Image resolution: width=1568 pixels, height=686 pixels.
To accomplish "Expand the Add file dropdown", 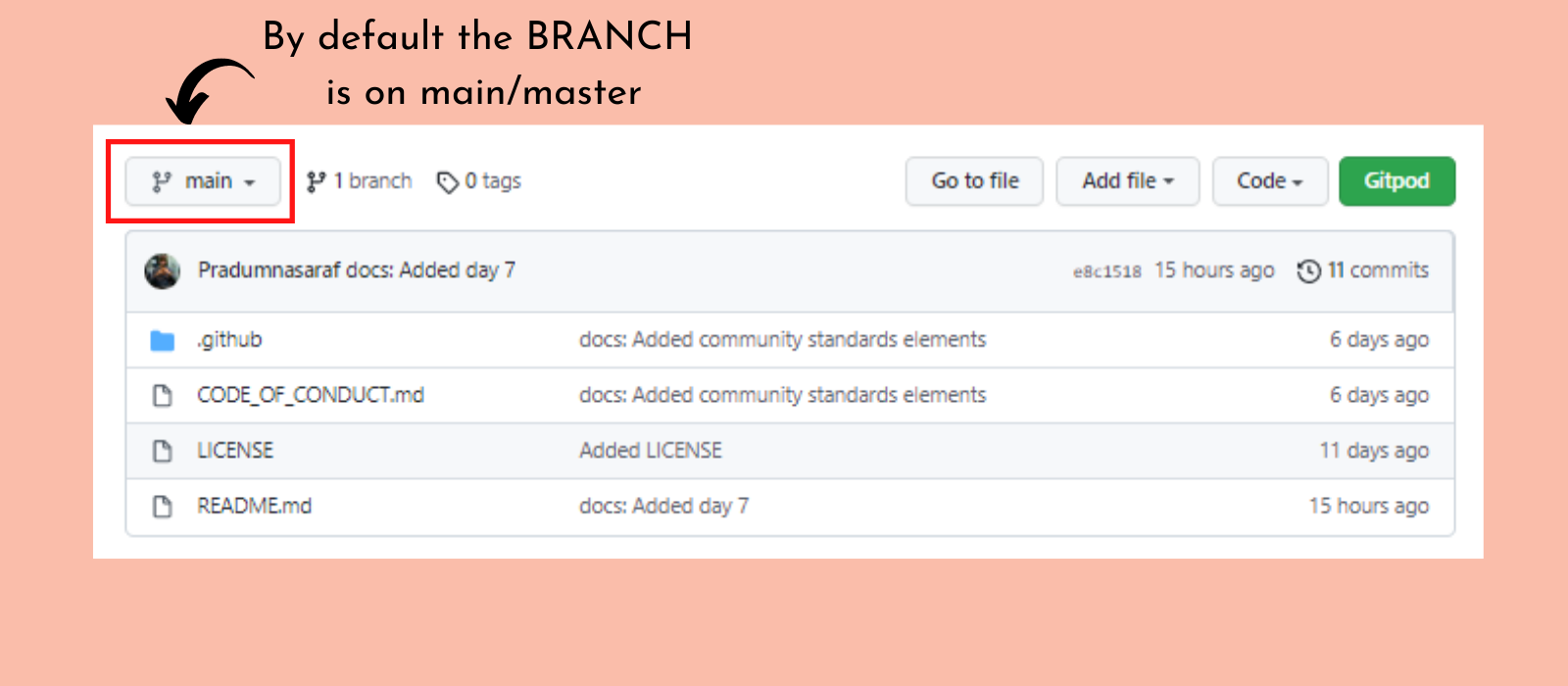I will pyautogui.click(x=1127, y=181).
